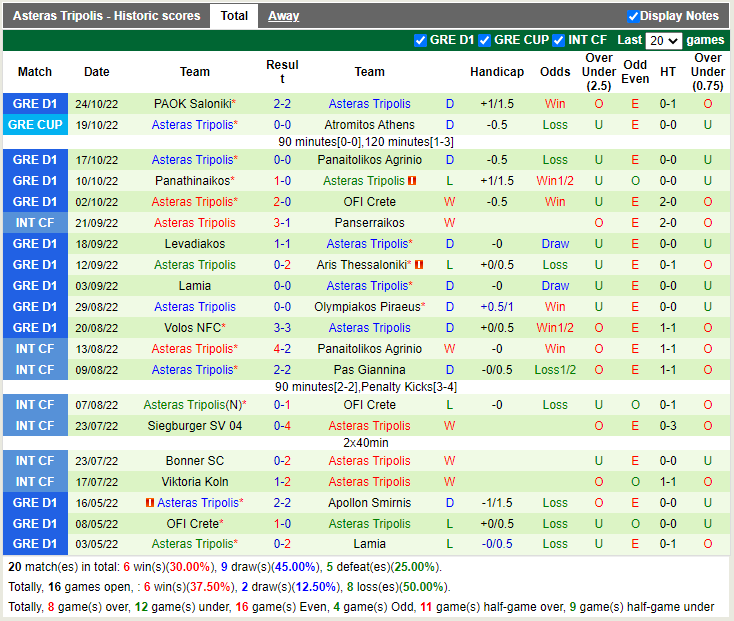Click the 3-3 score against Volos NFC

(282, 328)
